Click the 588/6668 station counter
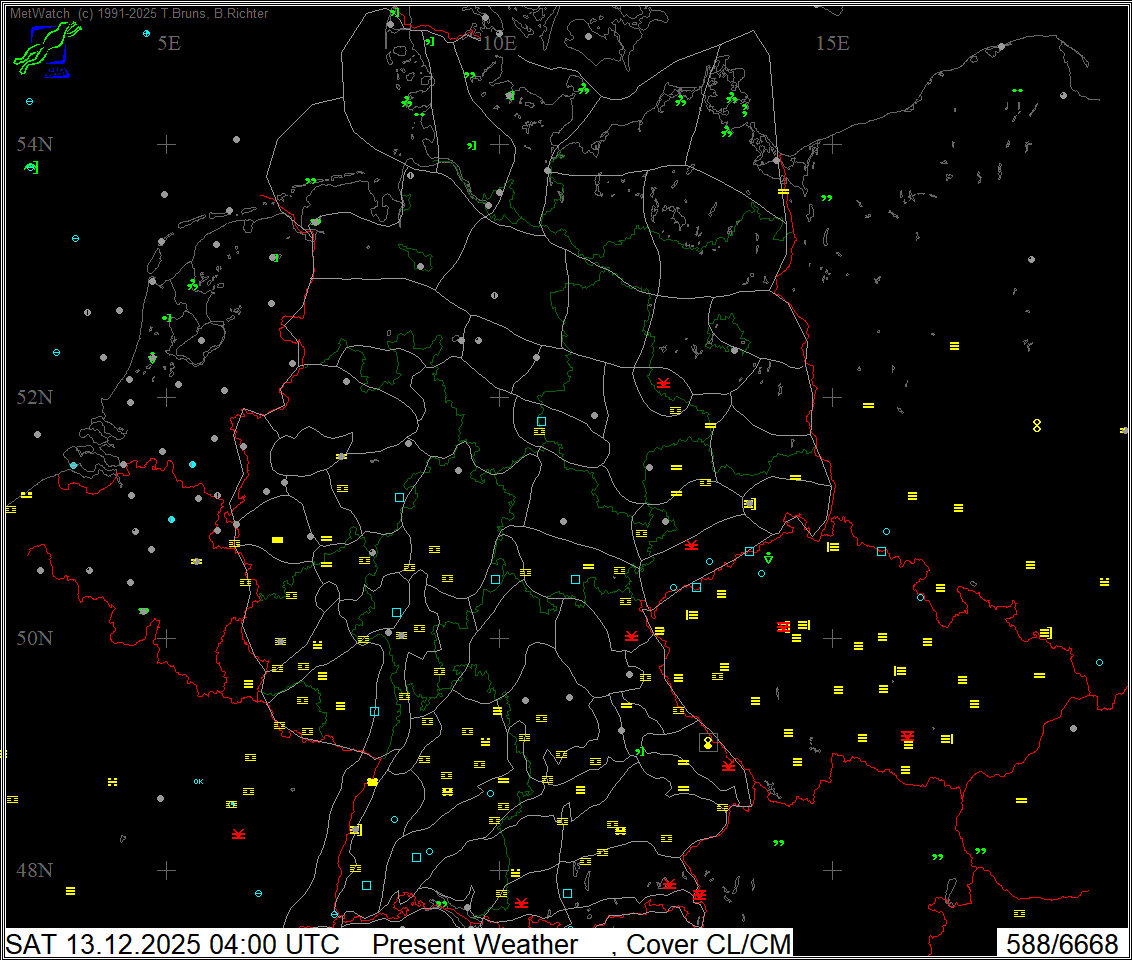This screenshot has width=1132, height=960. point(1061,944)
